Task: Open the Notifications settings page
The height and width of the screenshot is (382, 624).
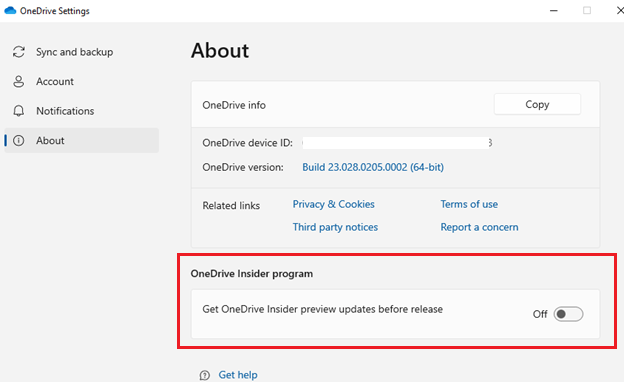Action: 82,111
